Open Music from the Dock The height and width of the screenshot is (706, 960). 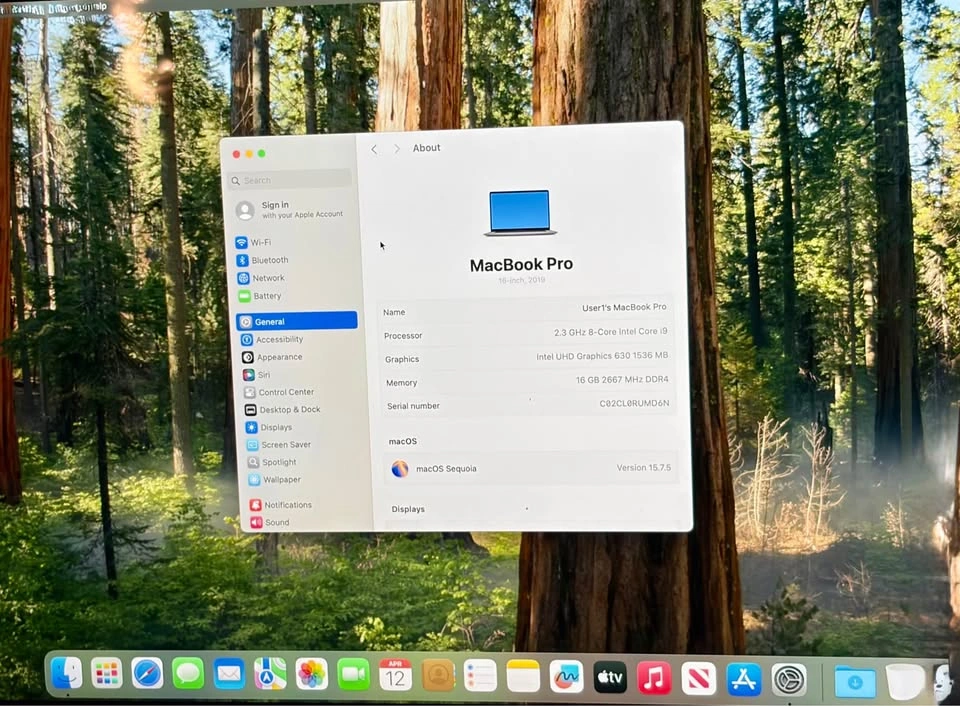pos(654,678)
